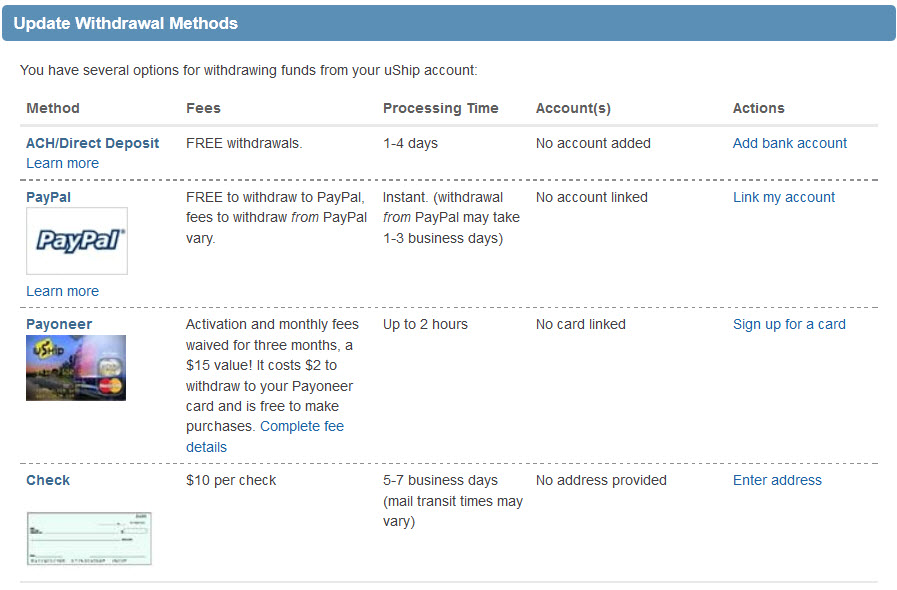Viewport: 897px width, 590px height.
Task: Click Learn more under PayPal logo
Action: 62,291
